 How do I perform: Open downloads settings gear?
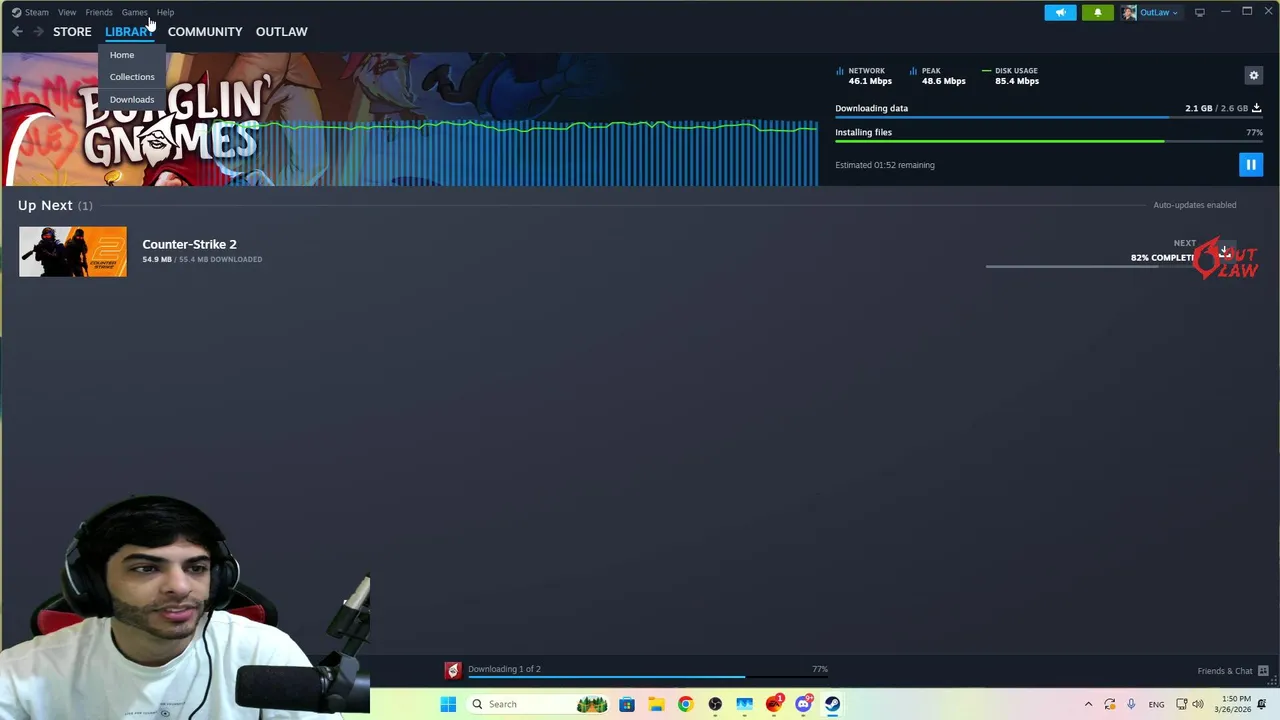[1253, 75]
